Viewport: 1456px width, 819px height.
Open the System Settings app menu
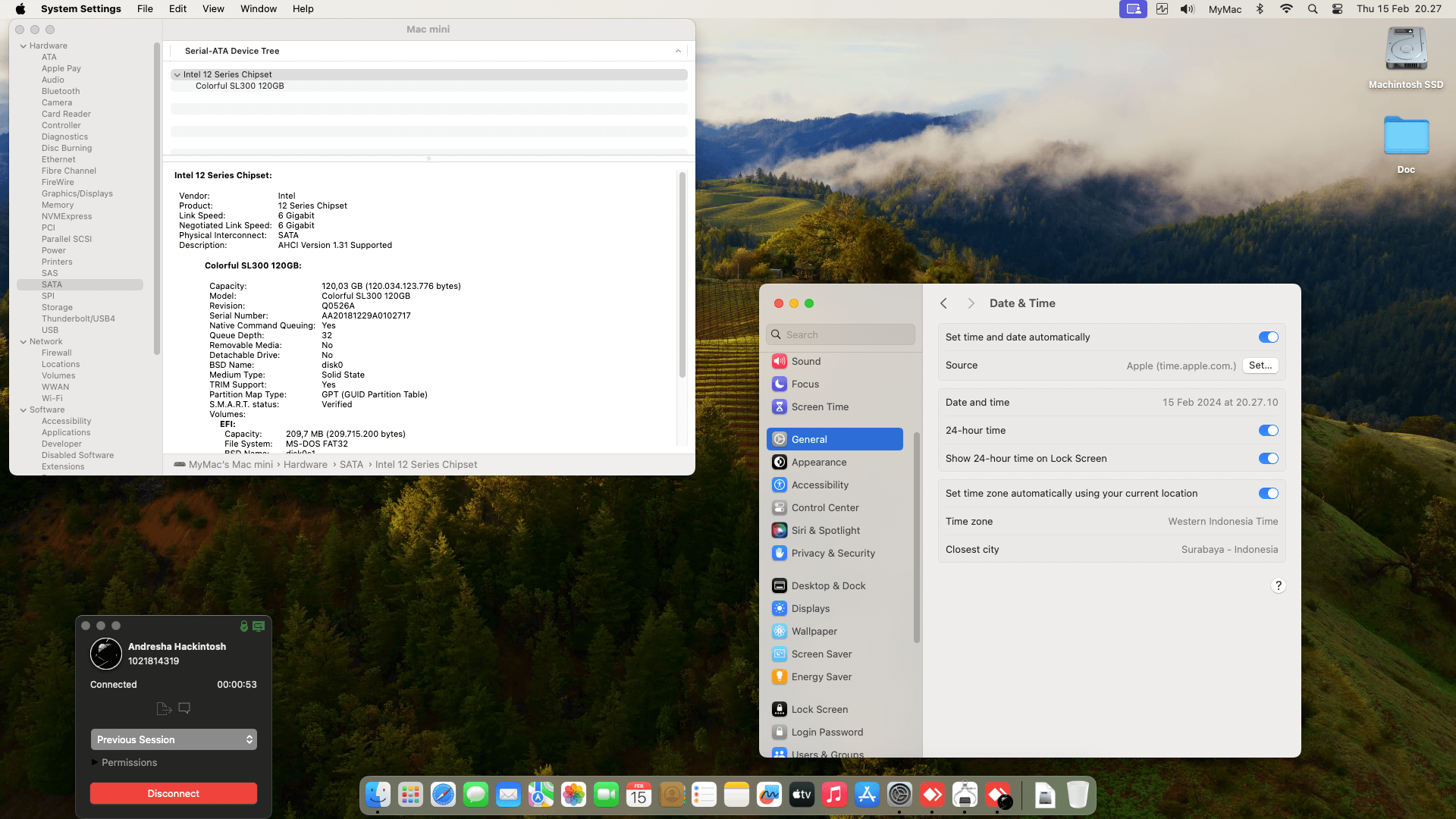pos(81,9)
